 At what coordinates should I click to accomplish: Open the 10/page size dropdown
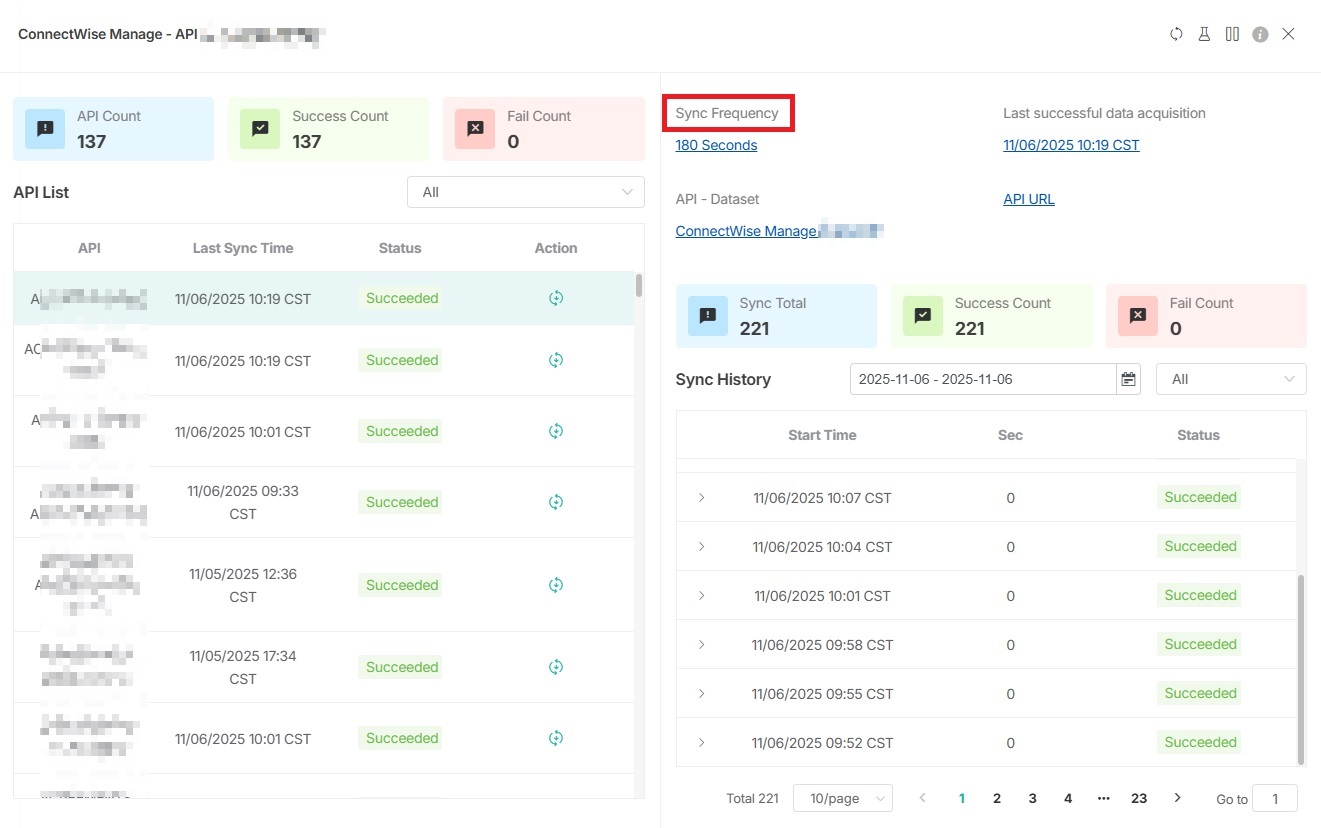tap(842, 798)
